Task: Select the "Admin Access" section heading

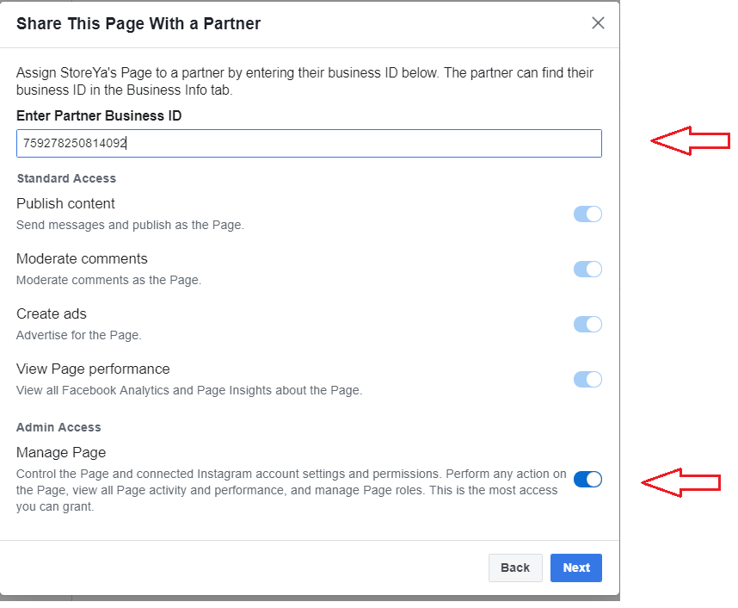Action: click(59, 427)
